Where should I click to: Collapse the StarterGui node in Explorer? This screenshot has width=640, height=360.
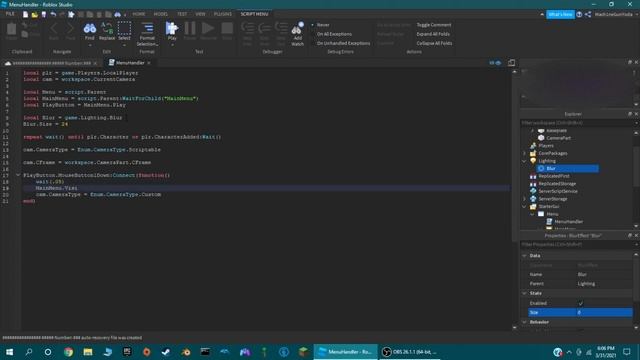(x=524, y=207)
